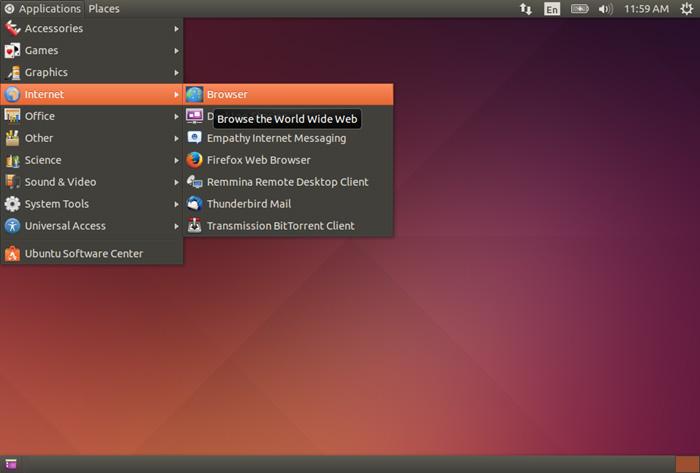Expand the Accessories submenu arrow

(176, 29)
